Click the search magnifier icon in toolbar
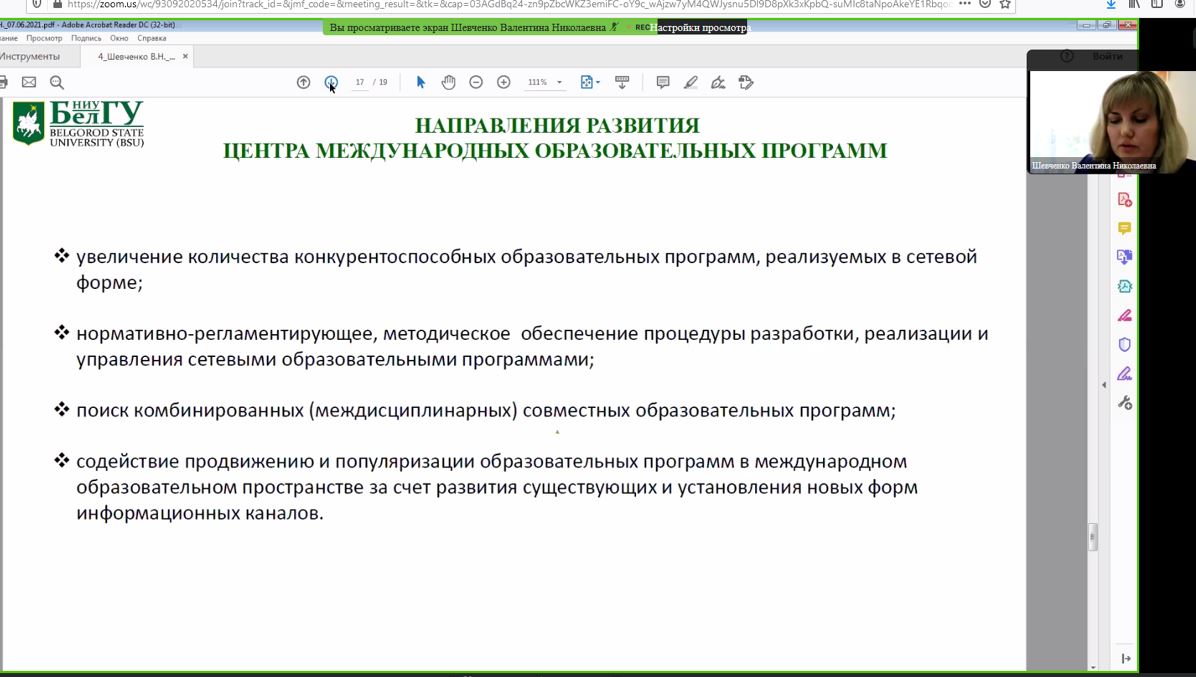This screenshot has height=677, width=1196. pyautogui.click(x=57, y=82)
